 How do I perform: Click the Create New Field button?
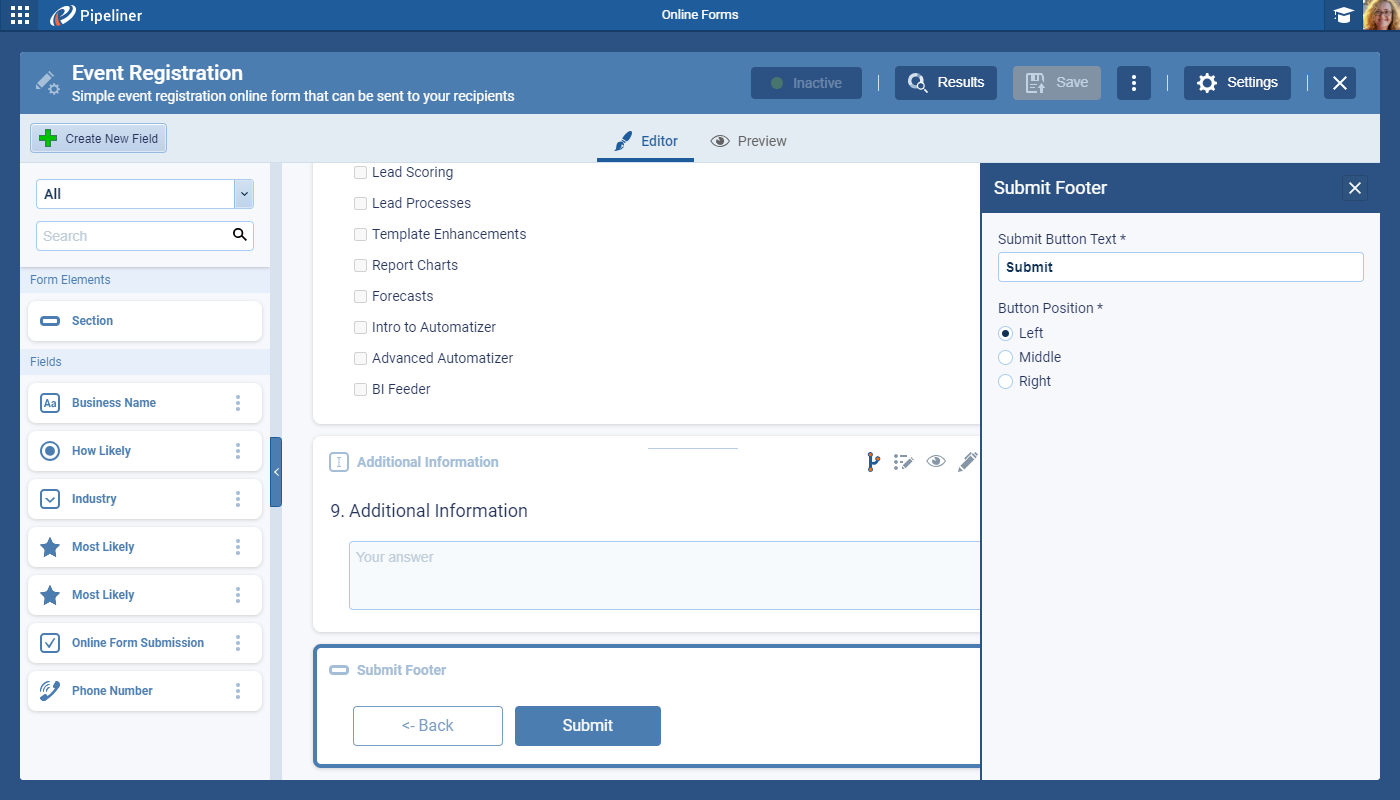pos(99,139)
